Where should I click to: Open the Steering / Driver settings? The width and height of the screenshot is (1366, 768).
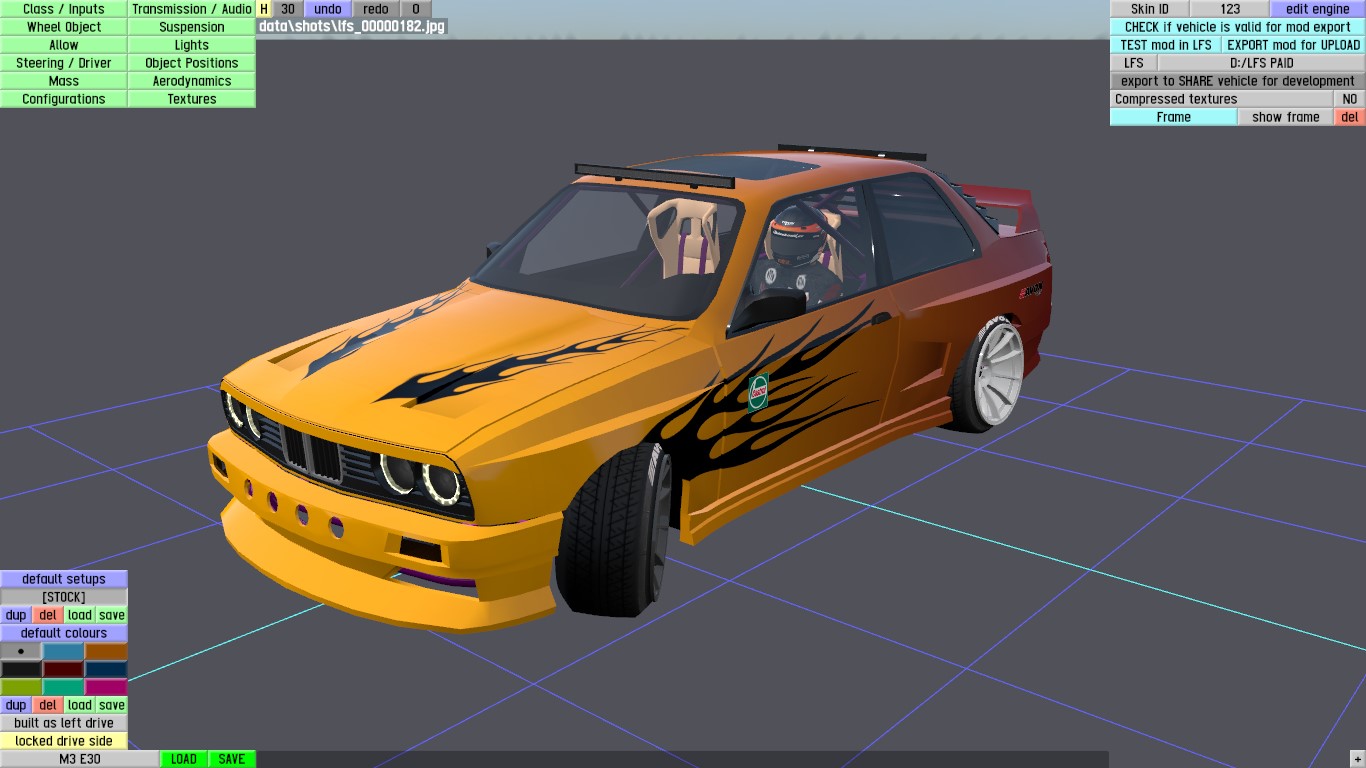pyautogui.click(x=63, y=63)
